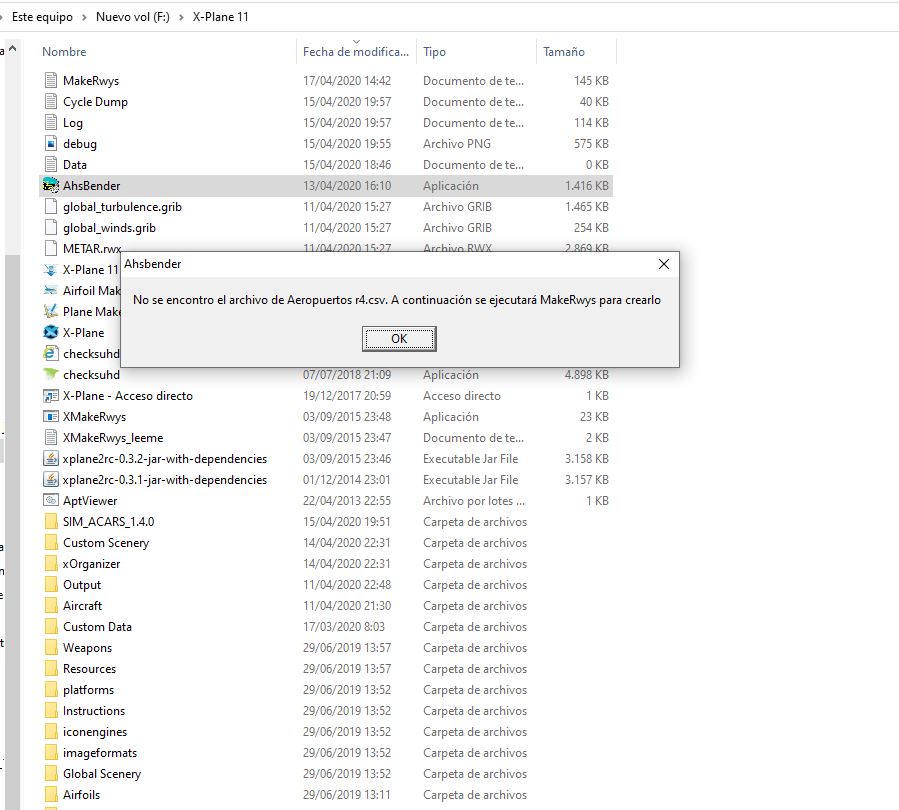Sort by Tamaño column header
This screenshot has height=810, width=899.
pos(564,52)
